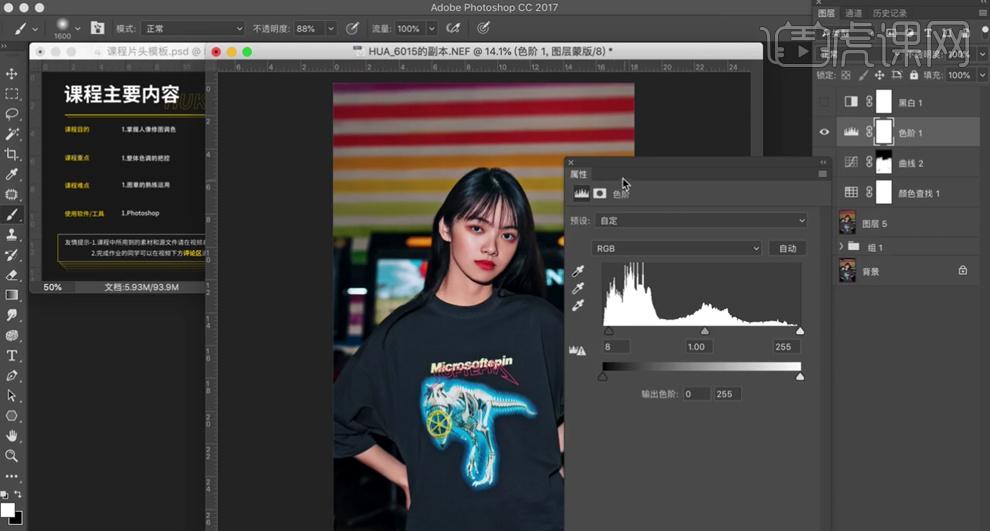Viewport: 990px width, 531px height.
Task: Select the Zoom magnifier tool
Action: (x=11, y=456)
